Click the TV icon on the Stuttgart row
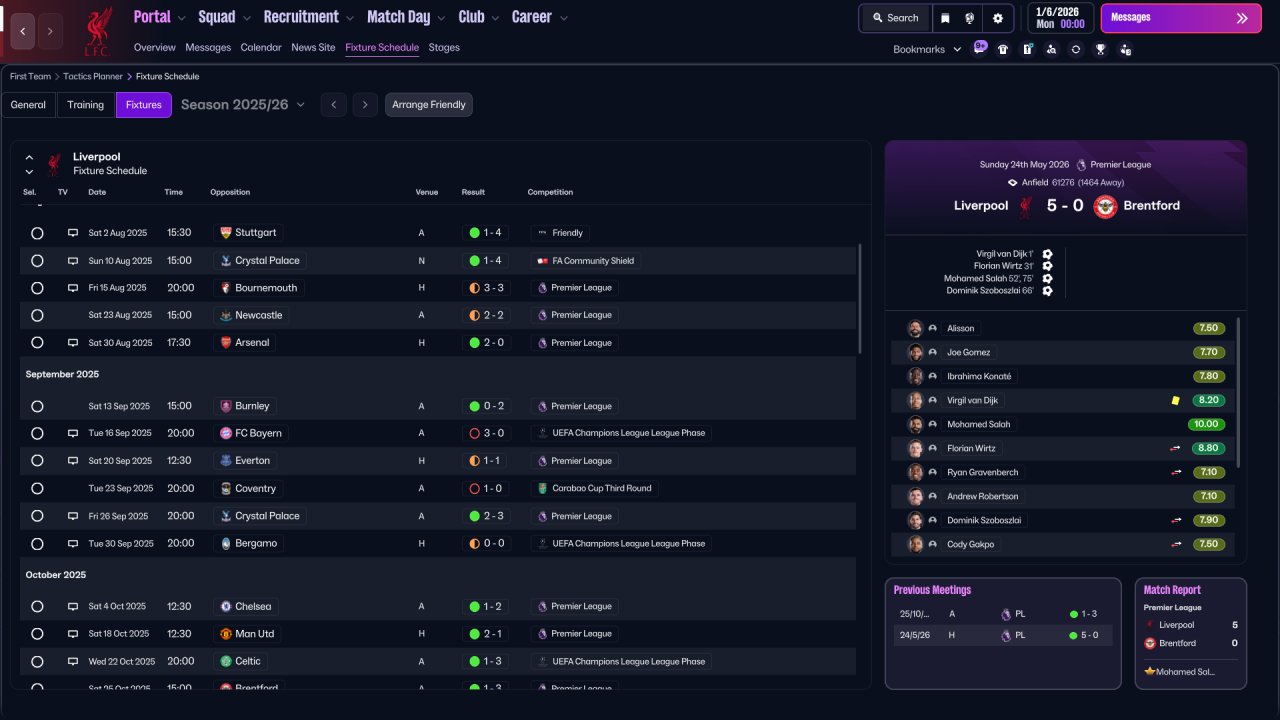This screenshot has width=1280, height=720. tap(73, 233)
